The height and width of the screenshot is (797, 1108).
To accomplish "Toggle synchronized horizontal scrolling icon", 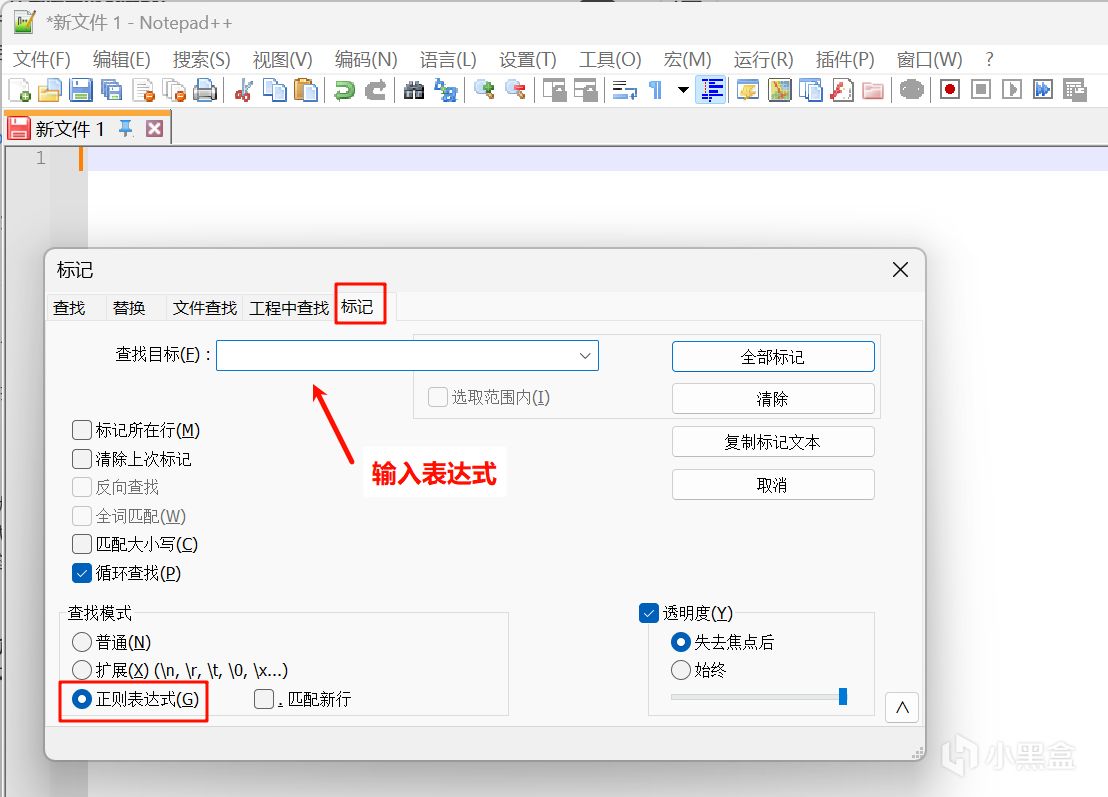I will pyautogui.click(x=585, y=90).
